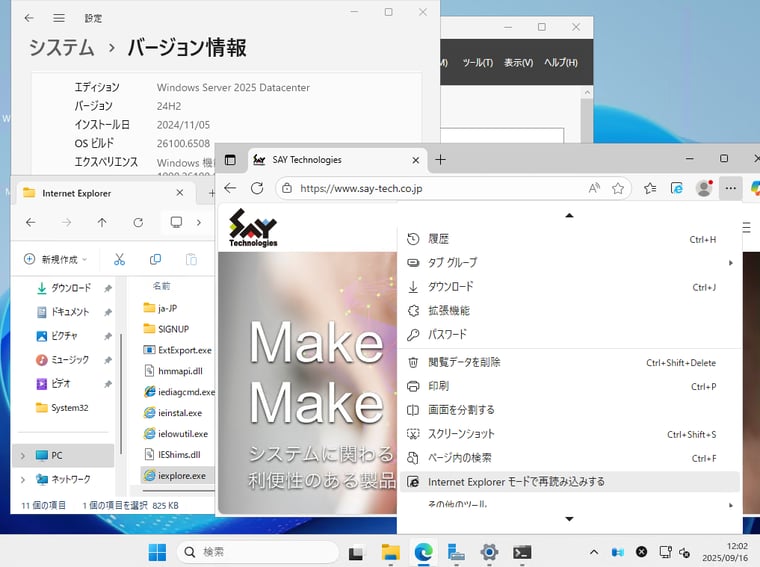Screen dimensions: 760x567
Task: Open File Explorer from taskbar
Action: tap(391, 552)
